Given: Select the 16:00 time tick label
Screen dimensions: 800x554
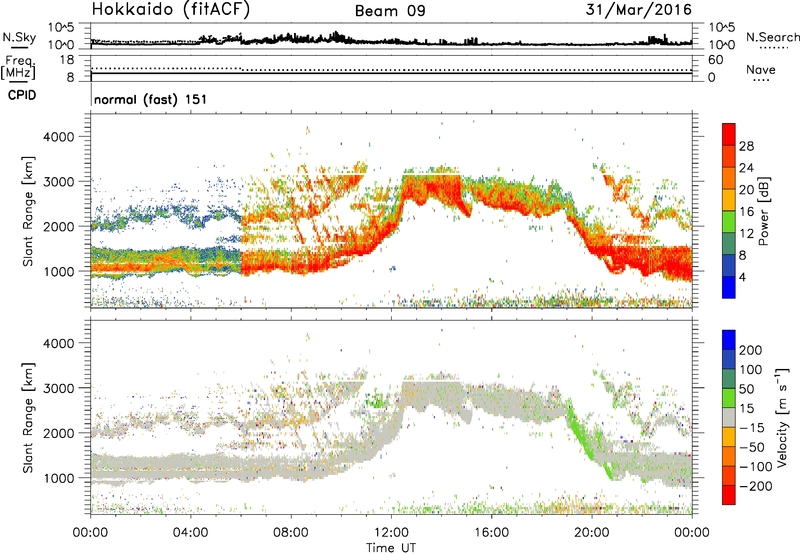Looking at the screenshot, I should click(491, 533).
